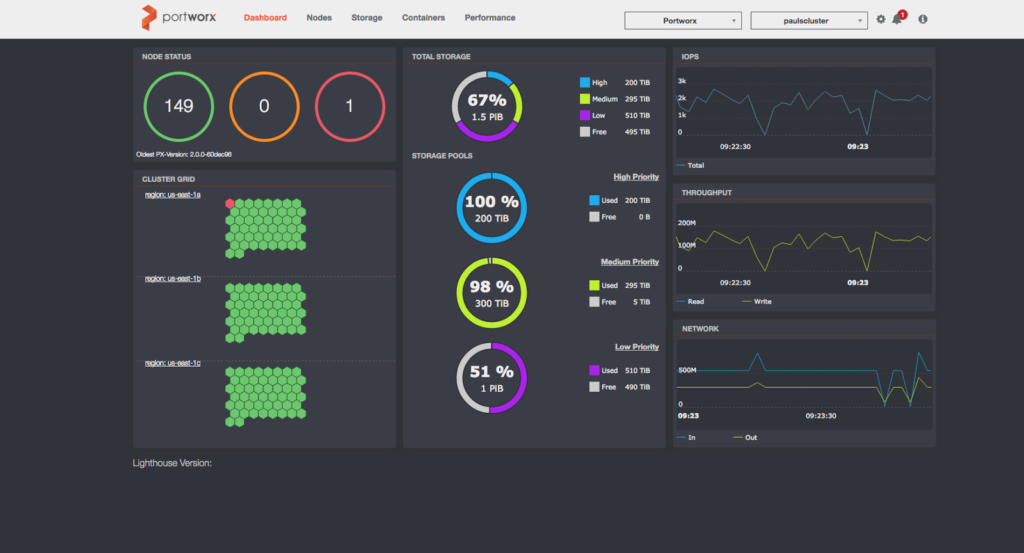Image resolution: width=1024 pixels, height=553 pixels.
Task: Go to the Containers tab
Action: click(x=423, y=18)
